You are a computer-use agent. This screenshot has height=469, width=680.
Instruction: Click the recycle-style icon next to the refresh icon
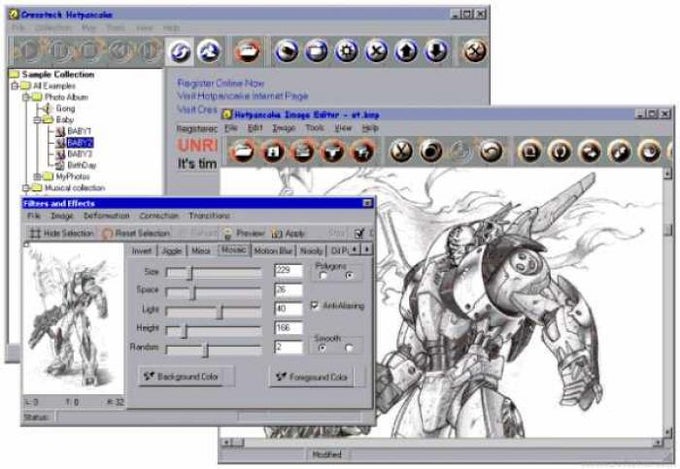[209, 52]
